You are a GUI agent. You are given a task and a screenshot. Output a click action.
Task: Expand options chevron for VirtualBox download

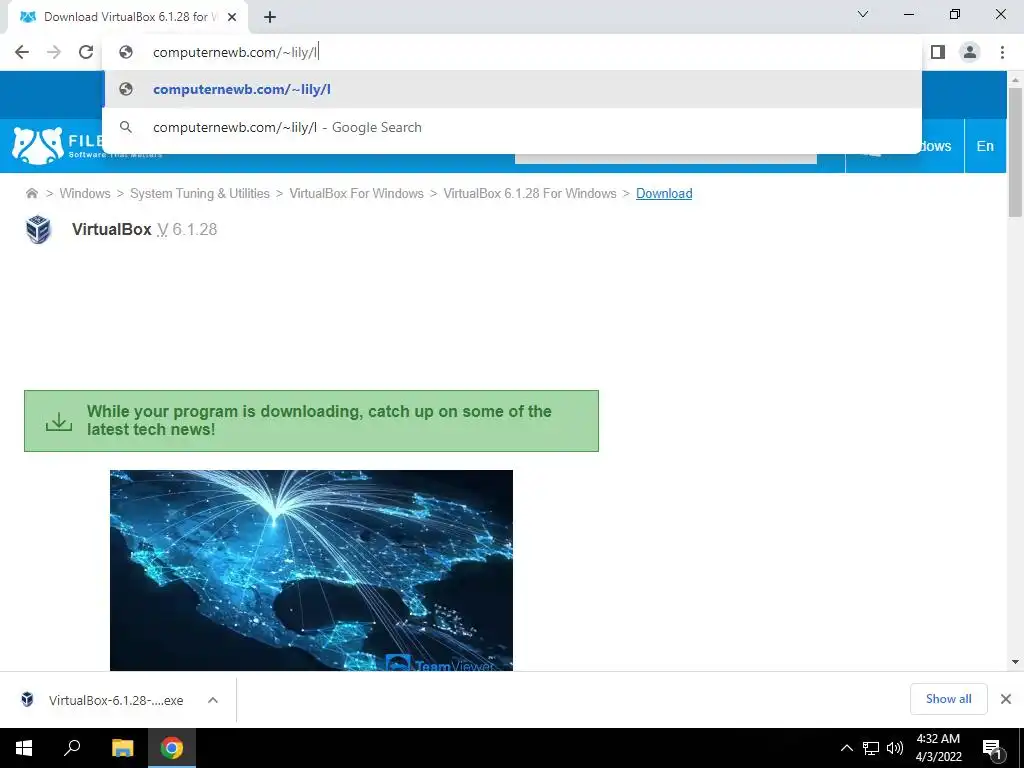[213, 700]
